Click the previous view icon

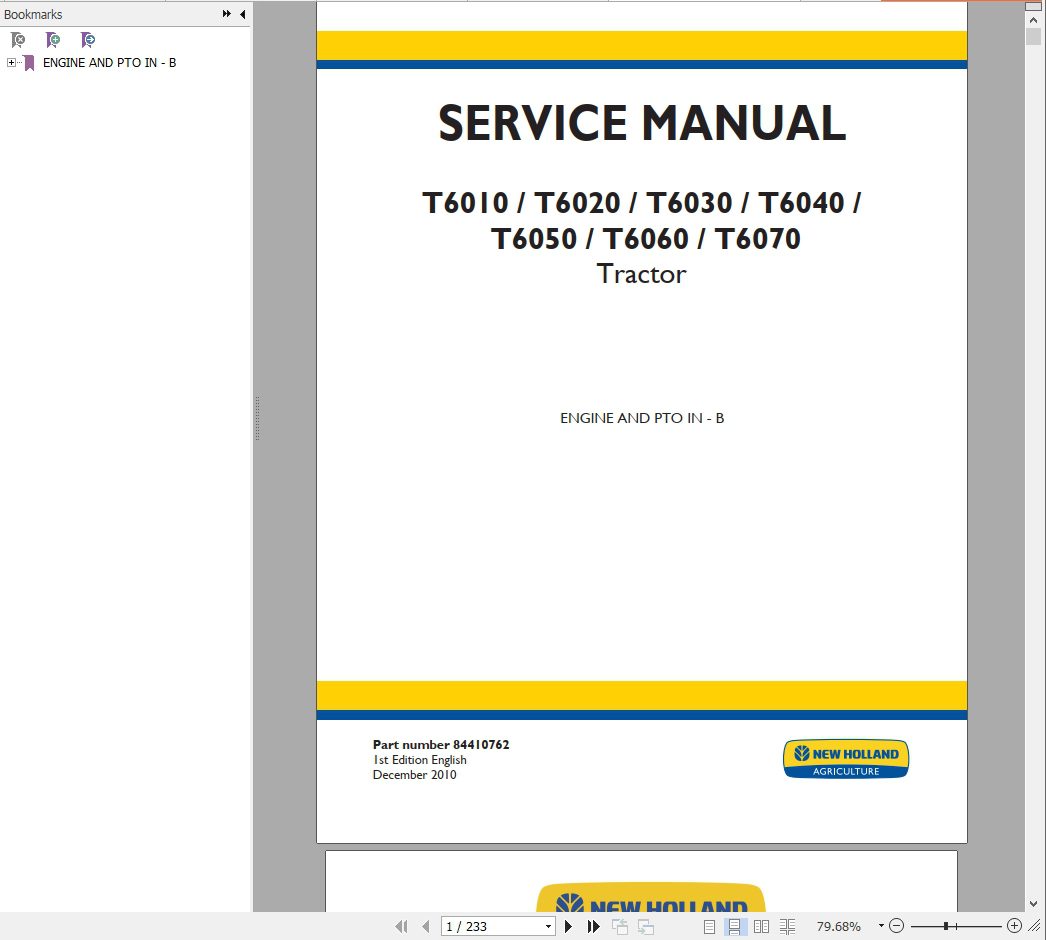click(x=620, y=927)
